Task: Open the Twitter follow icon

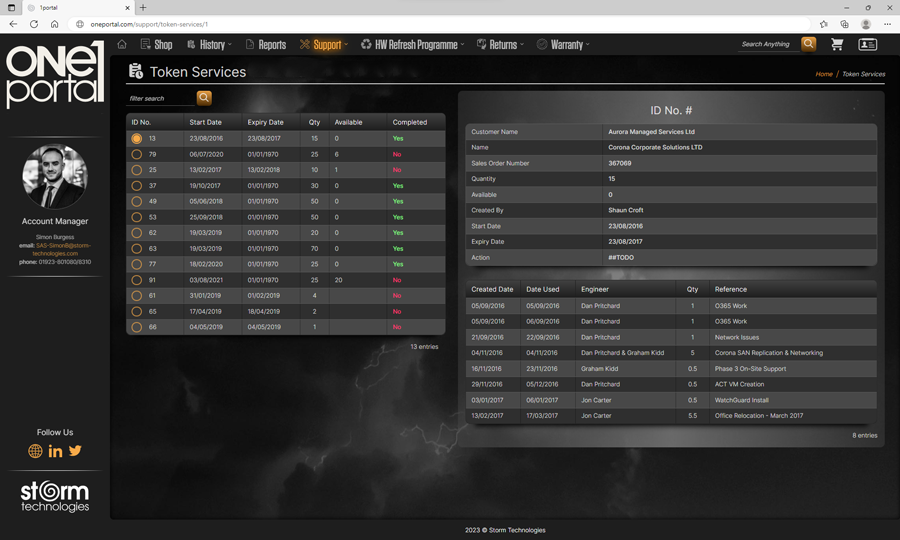Action: 75,452
